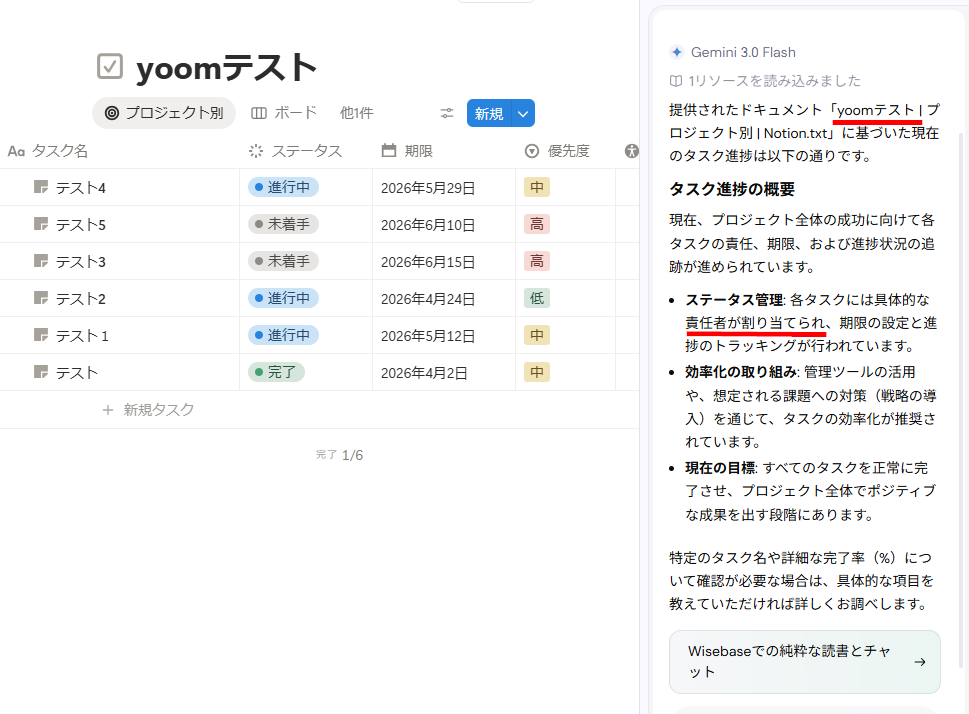Click 1リソースを読み込みました resource label
The height and width of the screenshot is (714, 969).
click(774, 81)
